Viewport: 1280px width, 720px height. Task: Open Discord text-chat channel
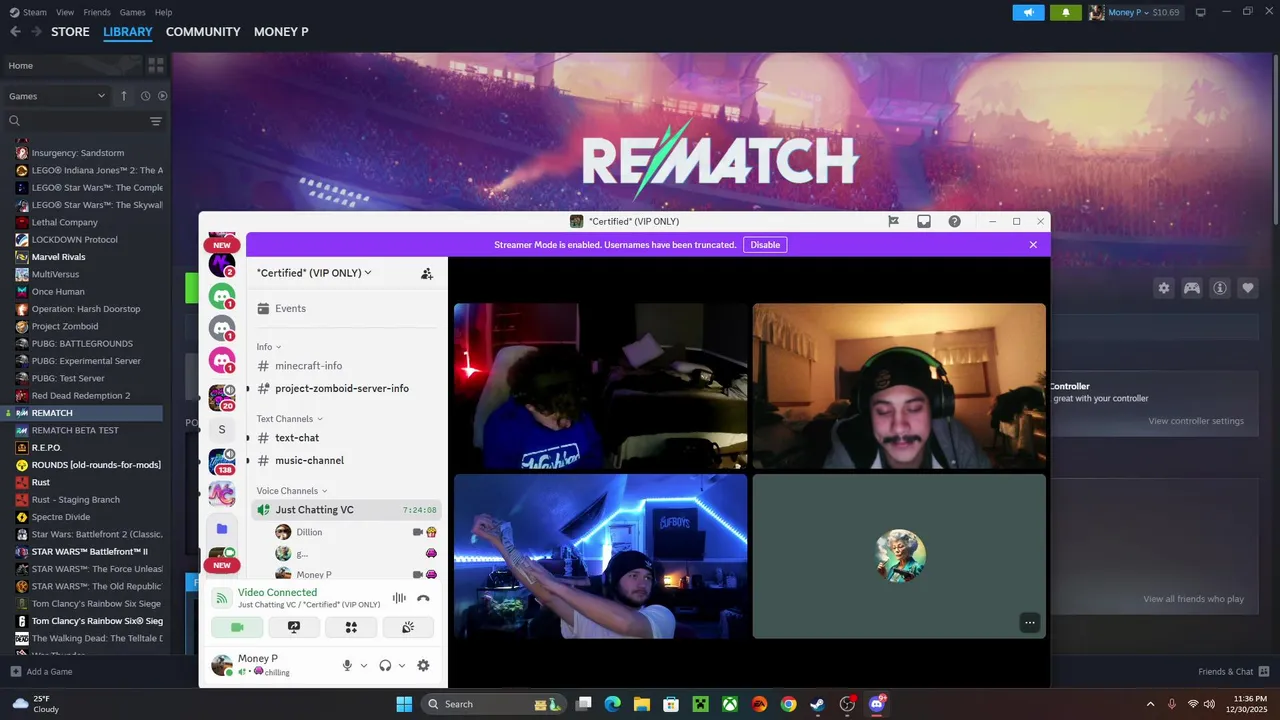tap(344, 438)
